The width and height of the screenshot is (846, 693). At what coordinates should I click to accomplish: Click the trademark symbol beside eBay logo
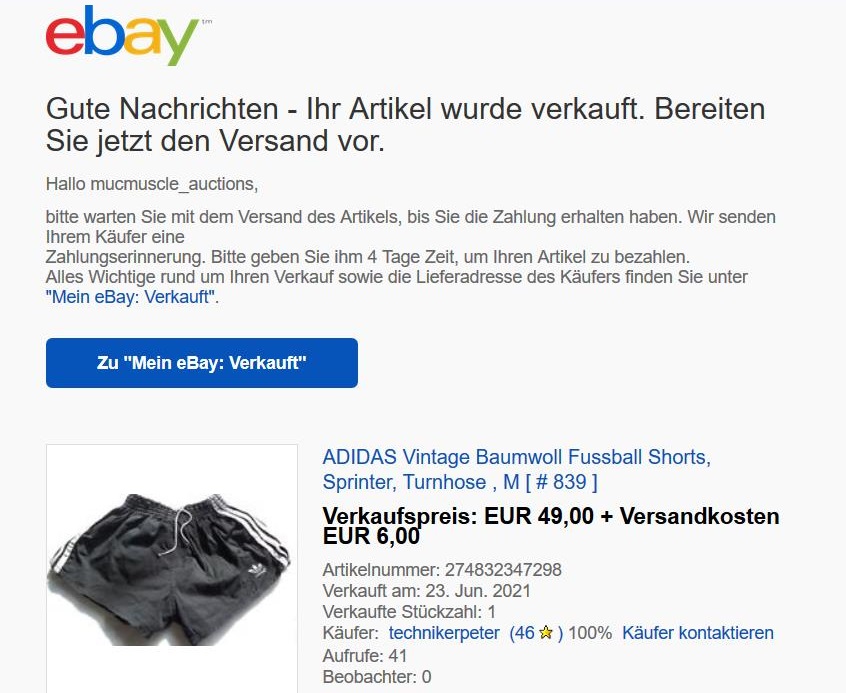click(x=207, y=23)
